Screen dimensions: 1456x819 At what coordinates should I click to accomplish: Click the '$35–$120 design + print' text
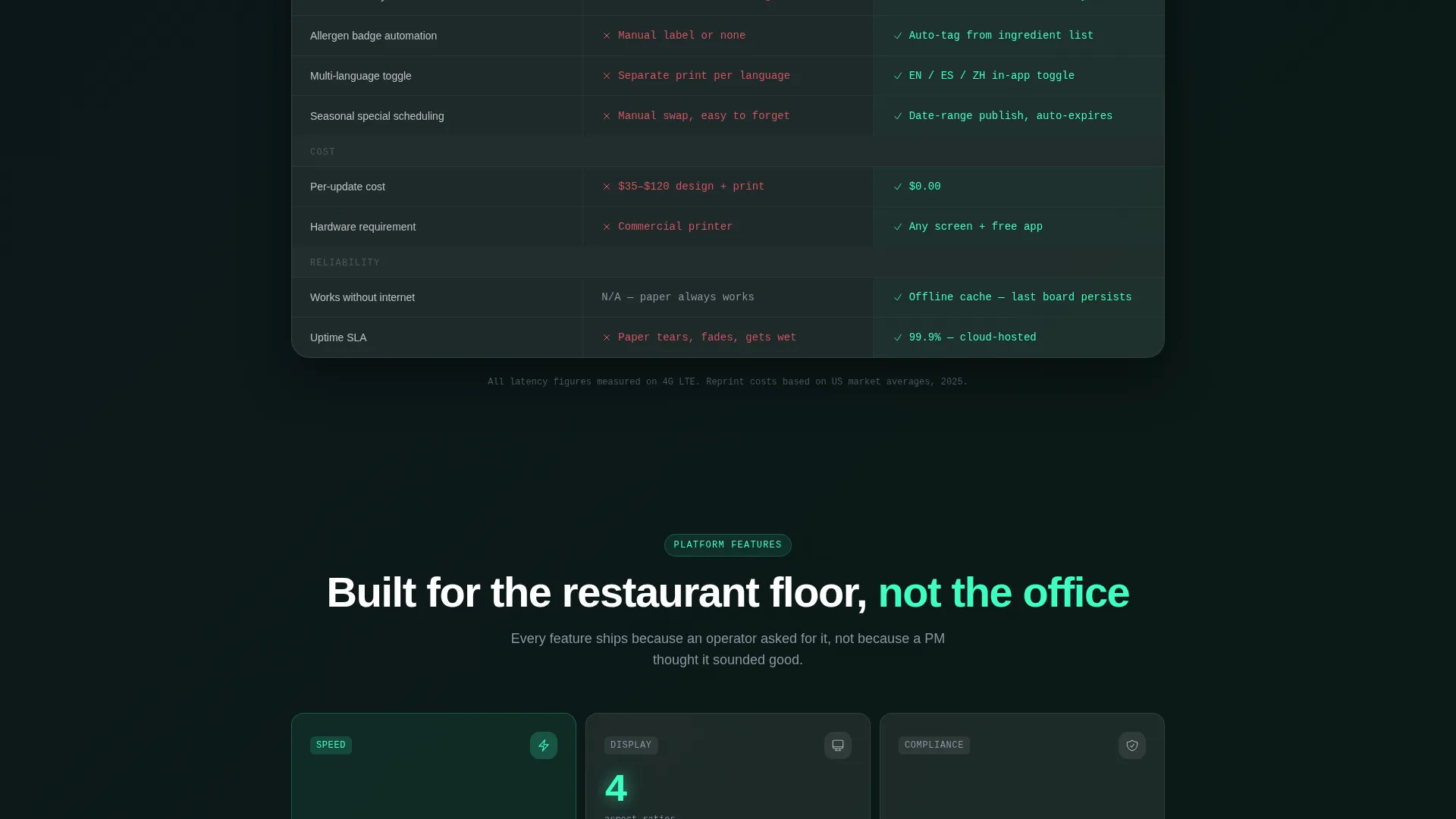click(691, 187)
